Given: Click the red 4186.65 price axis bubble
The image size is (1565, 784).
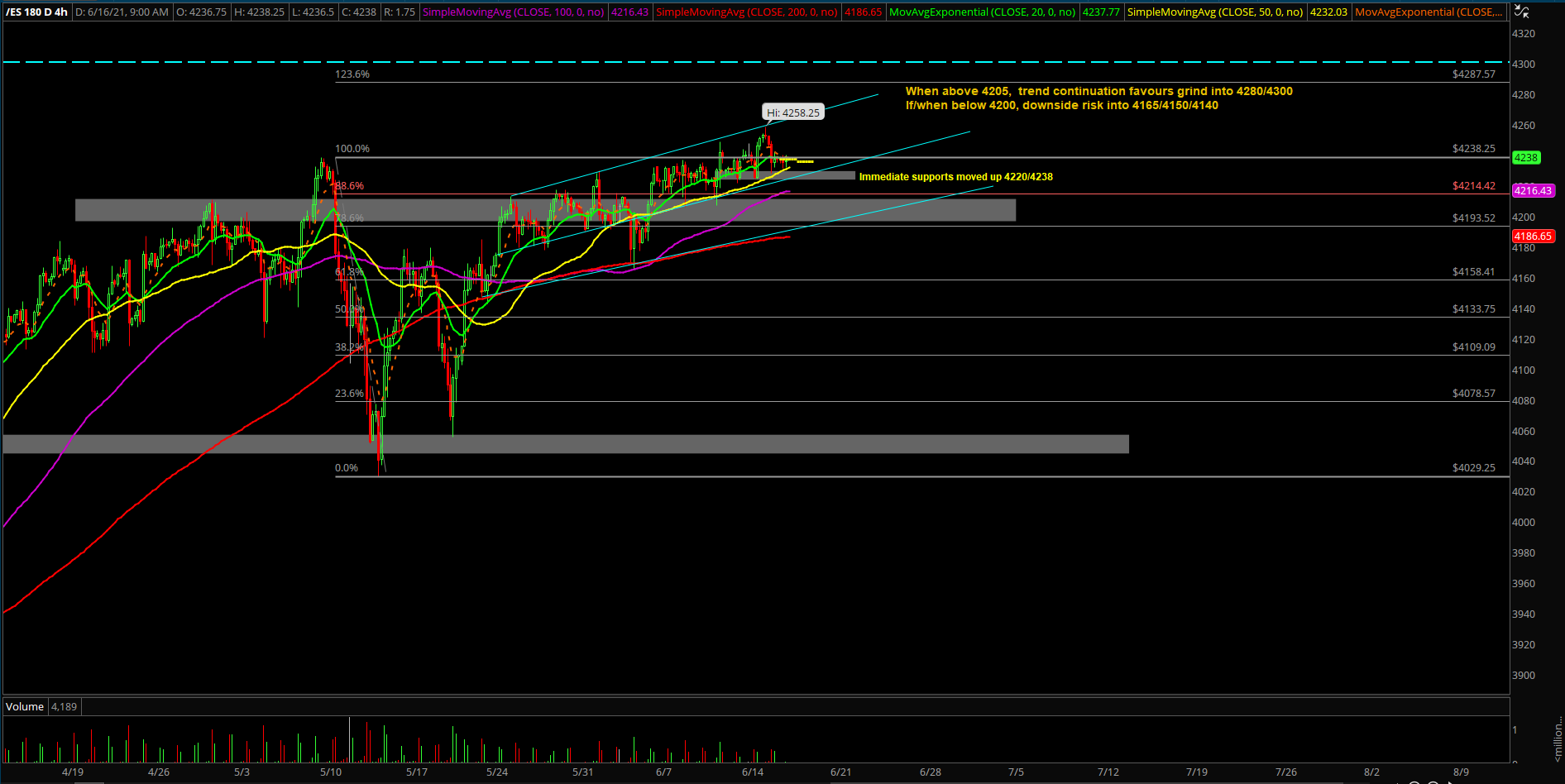Looking at the screenshot, I should pos(1533,237).
